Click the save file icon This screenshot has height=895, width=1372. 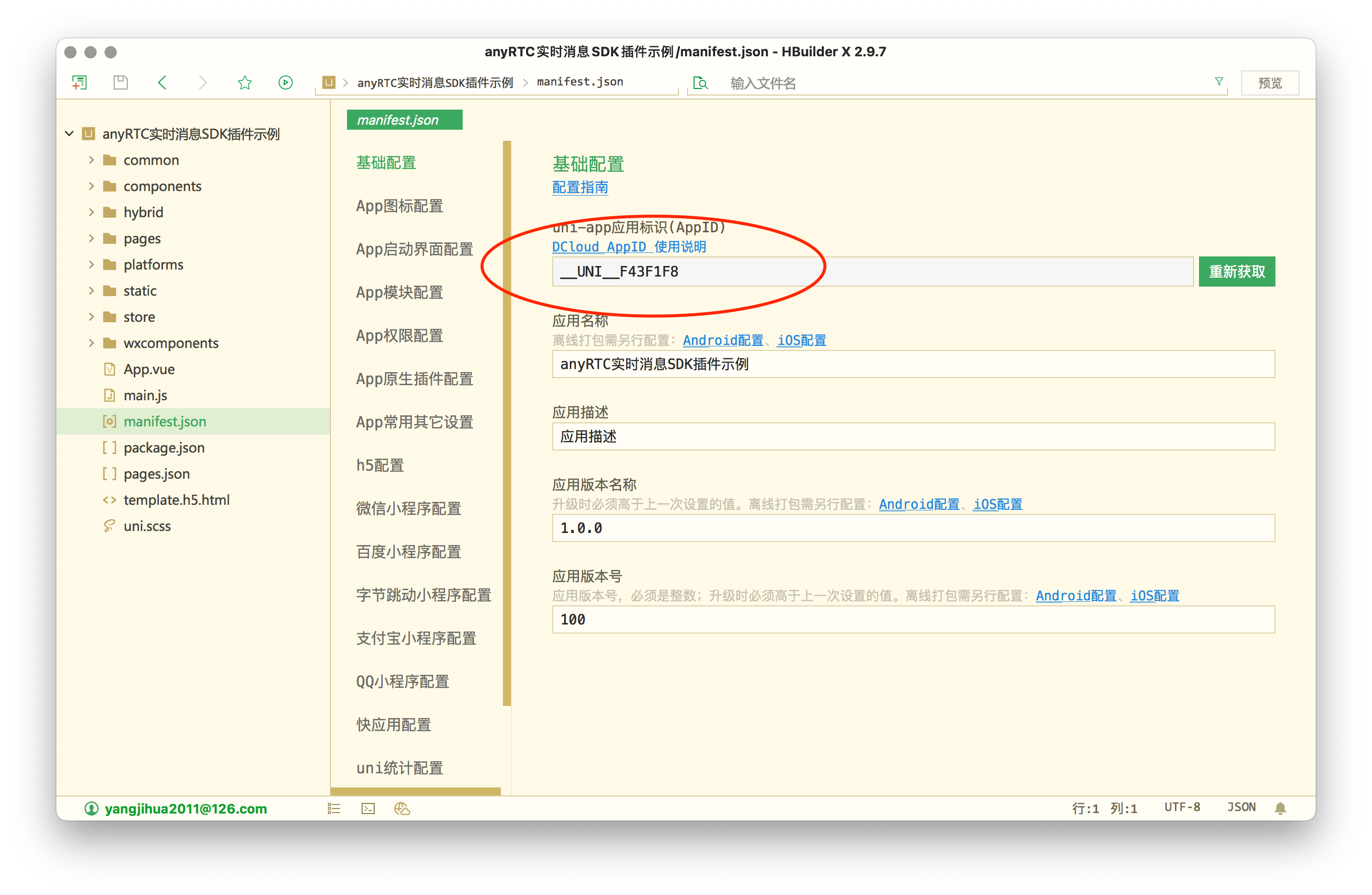point(121,82)
